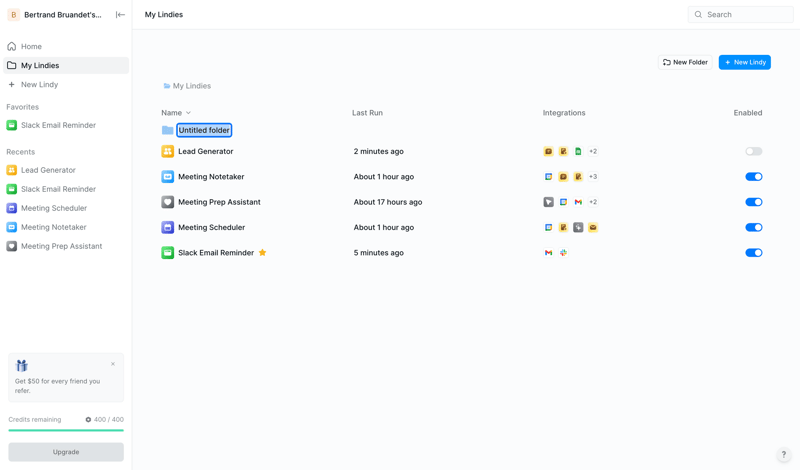
Task: Click the My Lindies breadcrumb text
Action: (192, 86)
